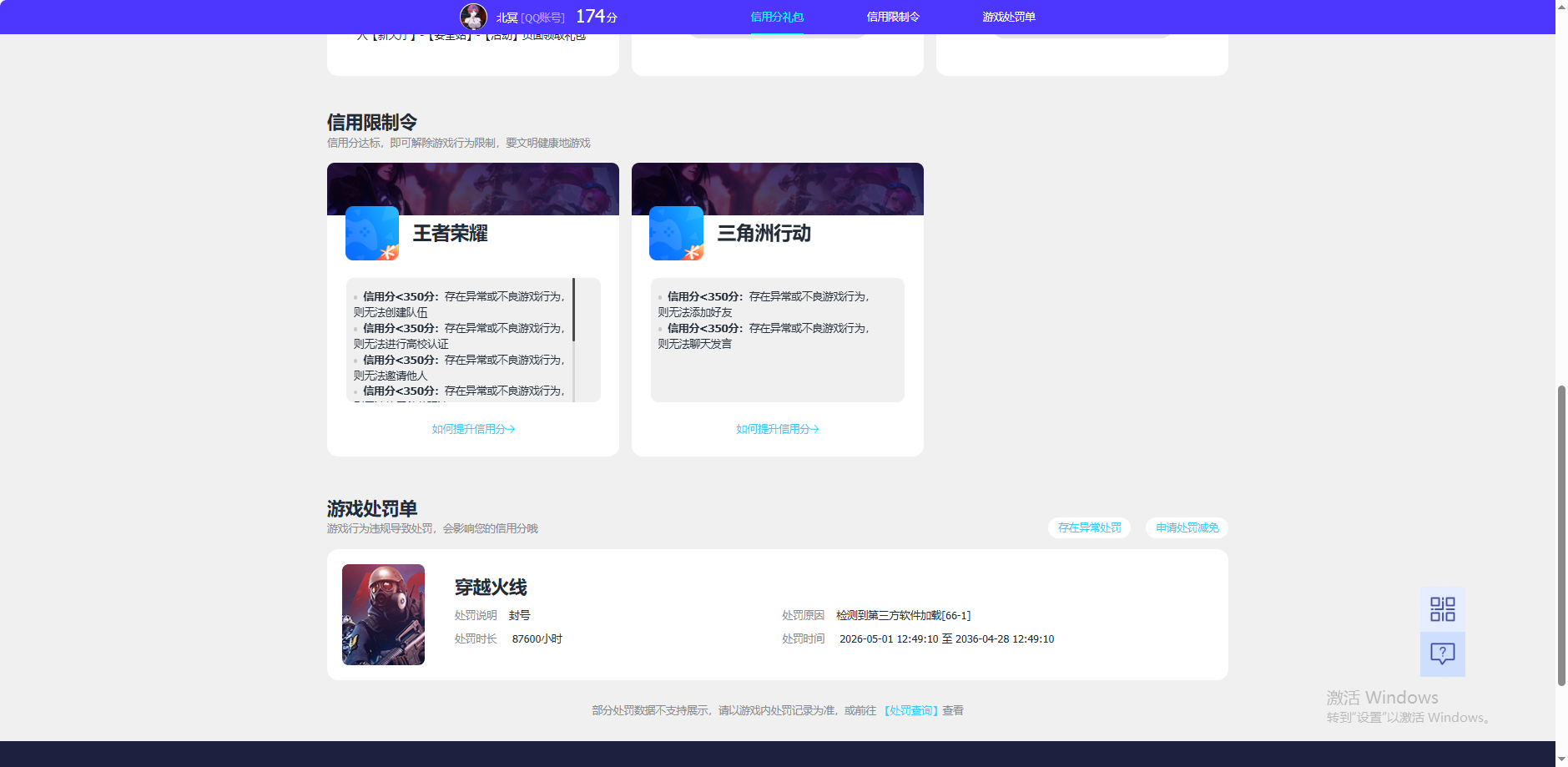
Task: Click the scrollbar up arrow
Action: [1561, 6]
